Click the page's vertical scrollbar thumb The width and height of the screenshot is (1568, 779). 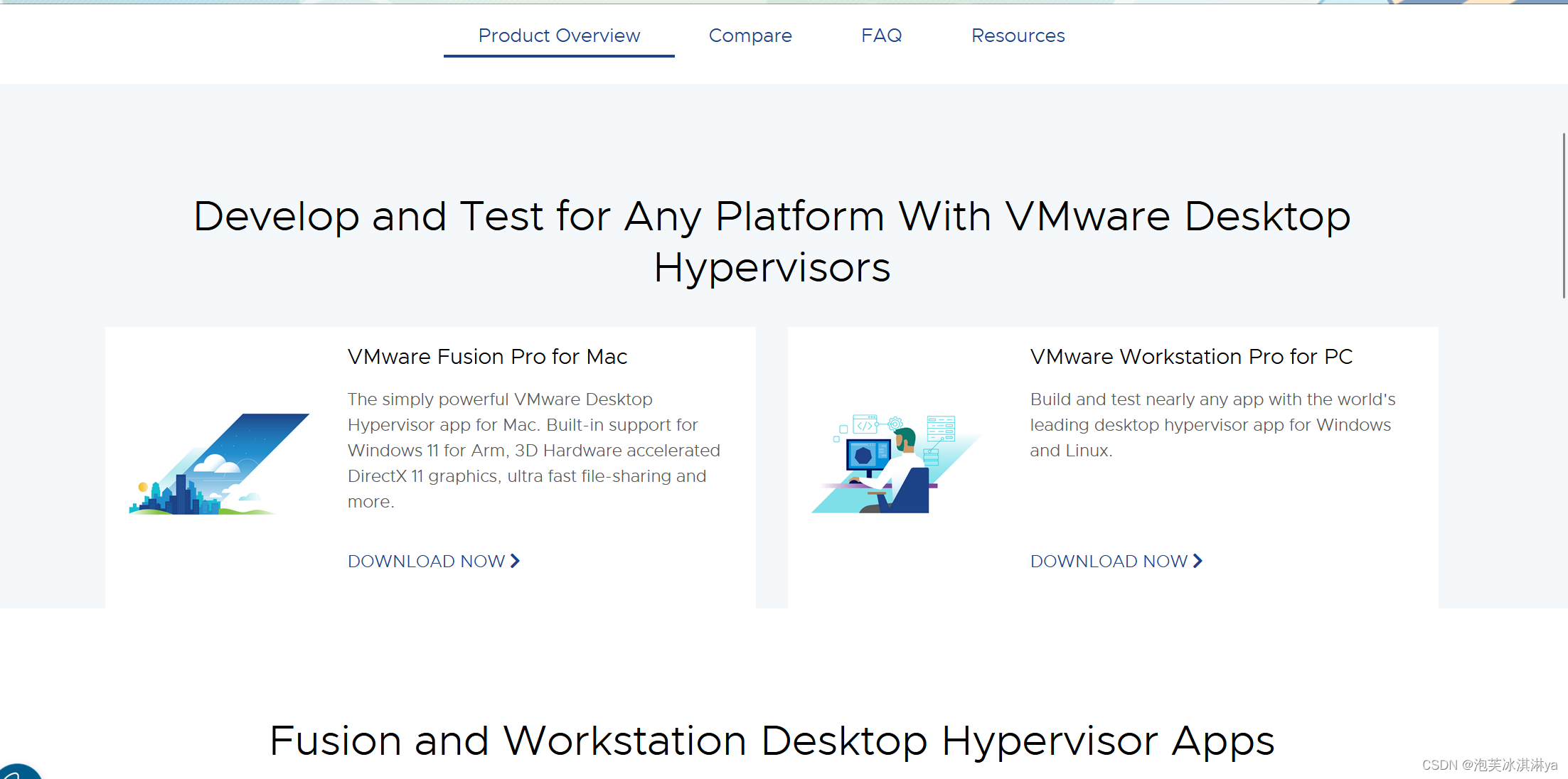tap(1564, 215)
